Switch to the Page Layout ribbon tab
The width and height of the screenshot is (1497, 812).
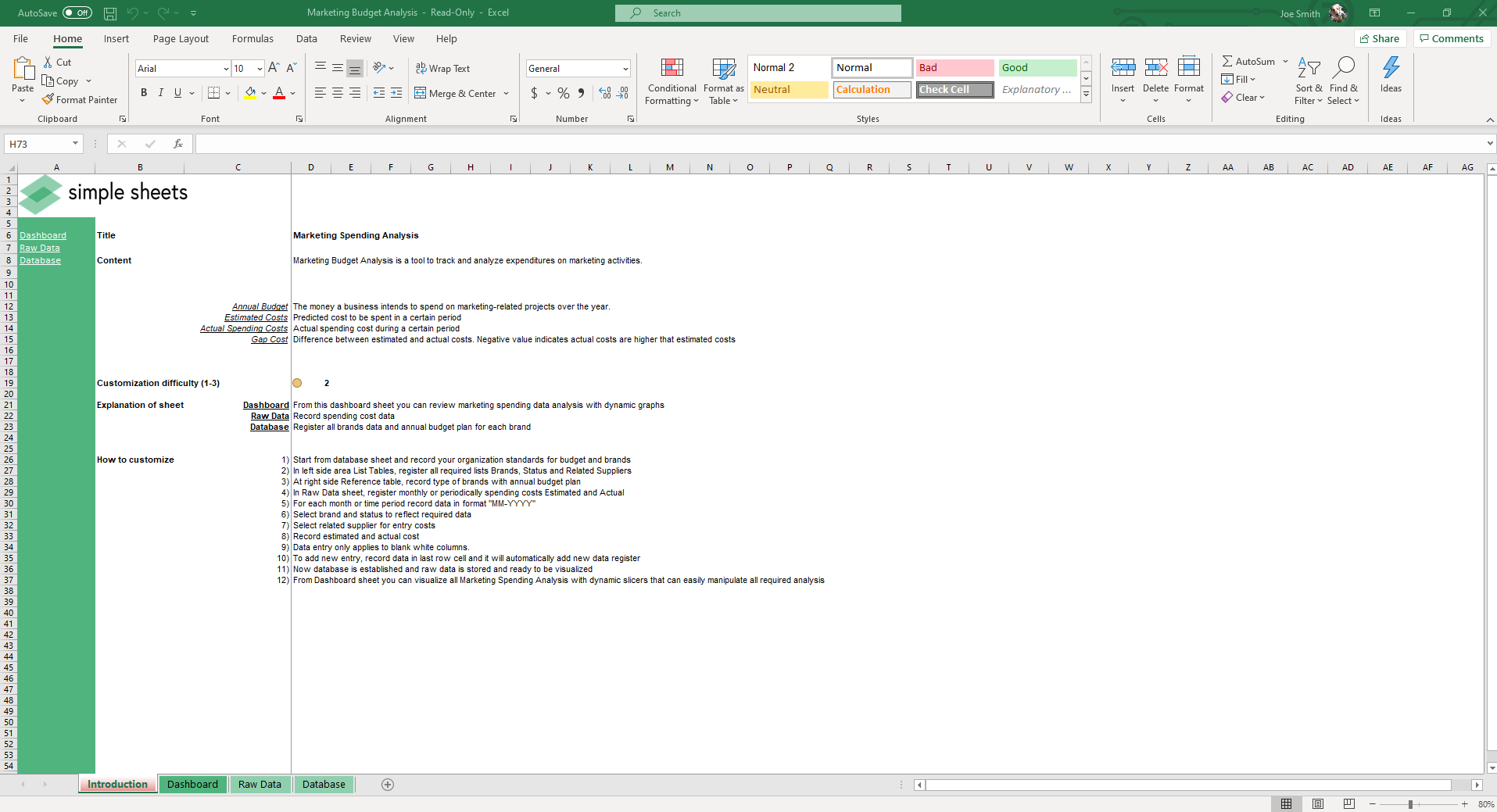tap(181, 38)
